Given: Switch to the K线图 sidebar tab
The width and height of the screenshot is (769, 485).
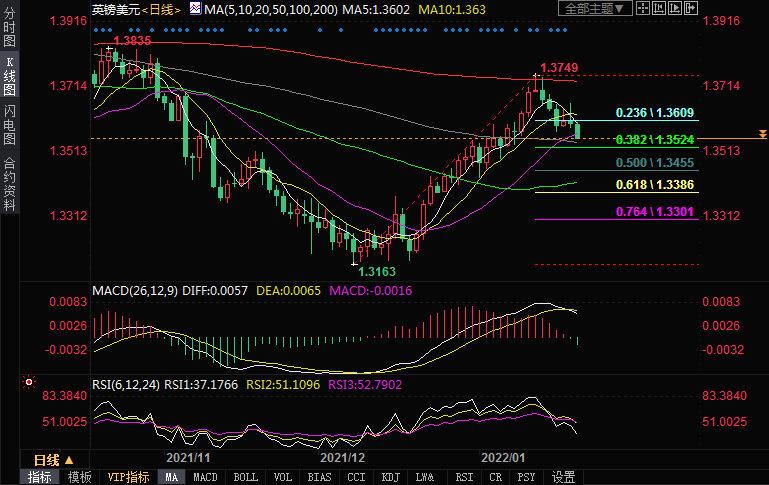Looking at the screenshot, I should [x=9, y=76].
